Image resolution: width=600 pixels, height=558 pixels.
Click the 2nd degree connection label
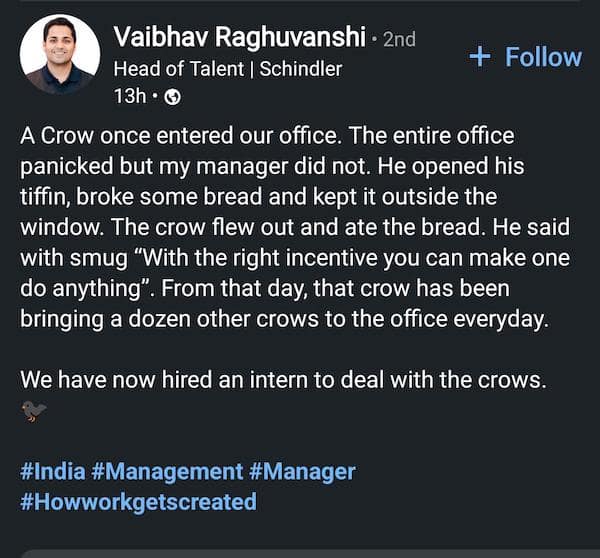pyautogui.click(x=399, y=40)
